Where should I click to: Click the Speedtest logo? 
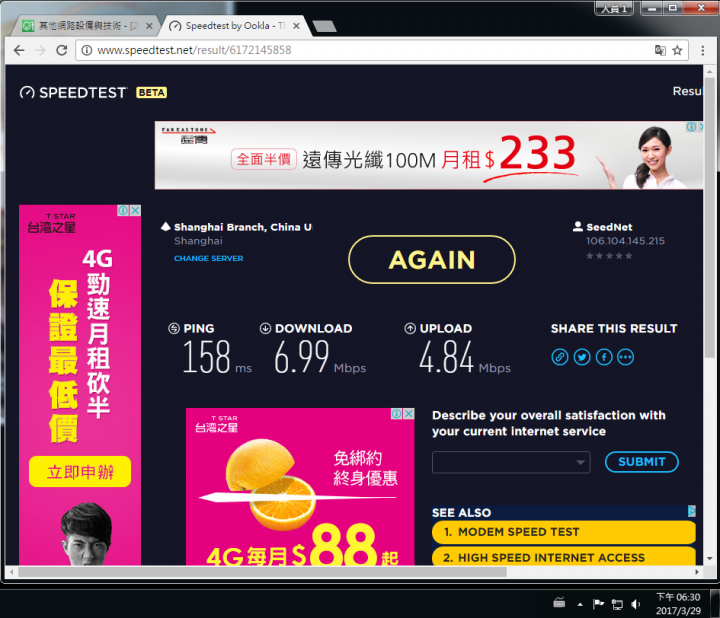tap(73, 93)
